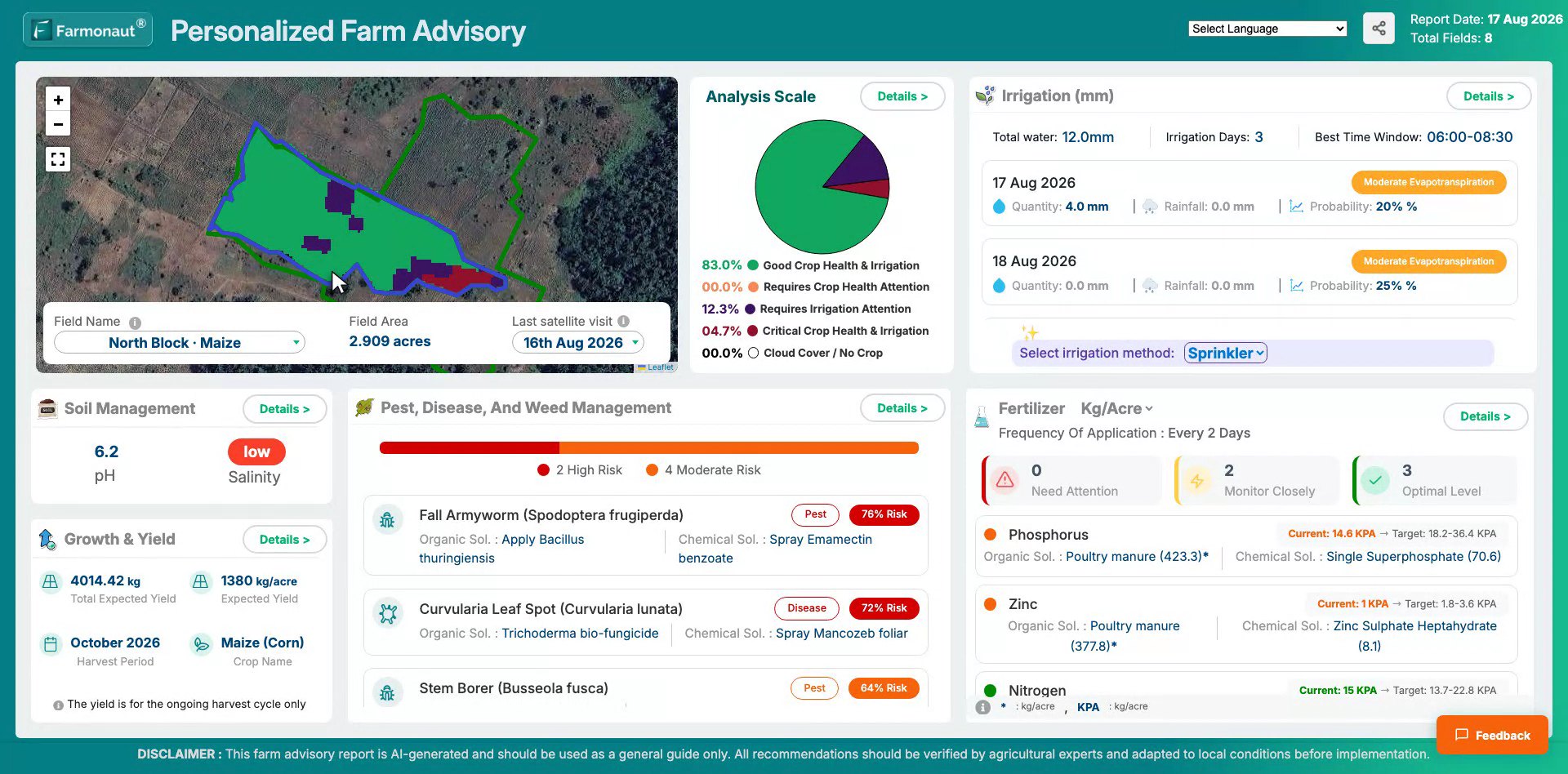Viewport: 1568px width, 774px height.
Task: Click the Soil Management icon
Action: click(x=47, y=408)
